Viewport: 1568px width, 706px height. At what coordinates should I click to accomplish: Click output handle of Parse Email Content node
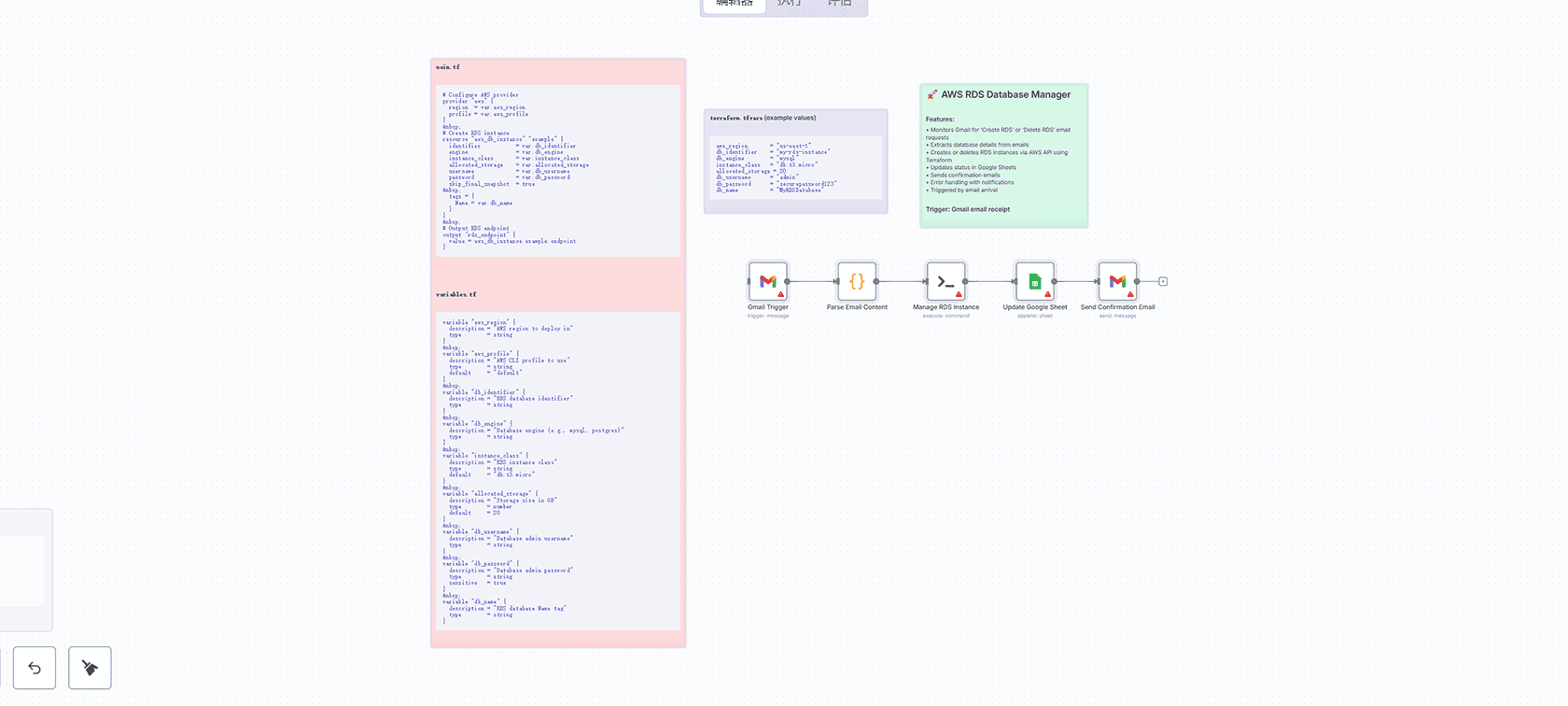pos(876,281)
